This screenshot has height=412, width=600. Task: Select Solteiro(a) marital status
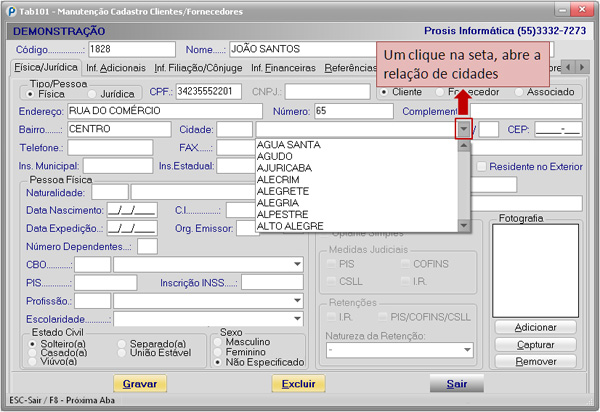click(33, 344)
